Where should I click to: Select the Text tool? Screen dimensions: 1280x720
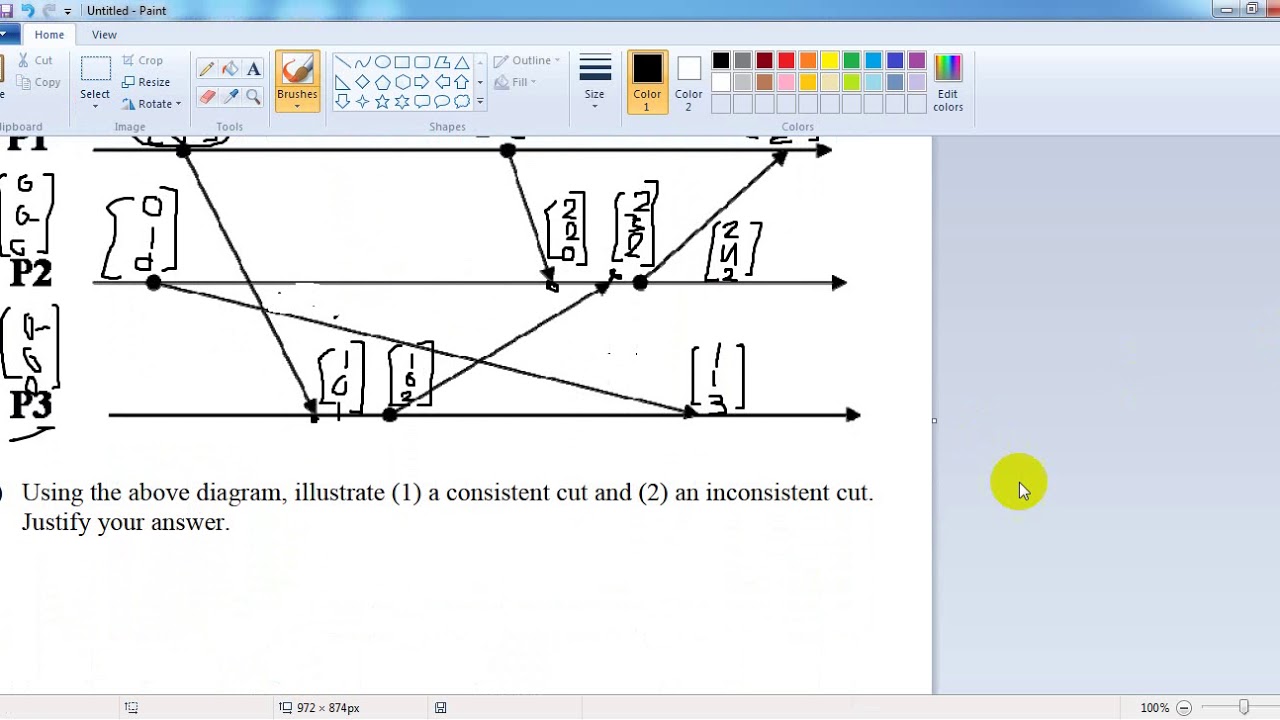click(253, 69)
